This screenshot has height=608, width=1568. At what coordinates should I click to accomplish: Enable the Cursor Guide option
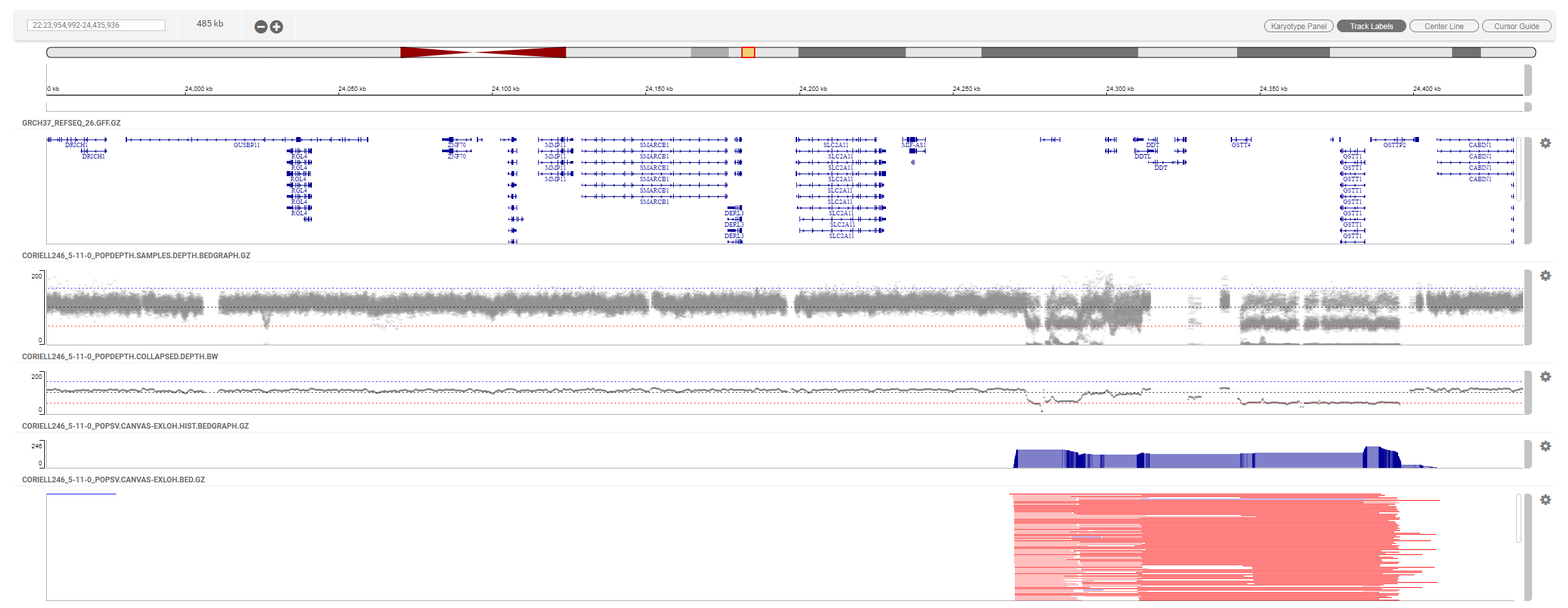click(1517, 26)
